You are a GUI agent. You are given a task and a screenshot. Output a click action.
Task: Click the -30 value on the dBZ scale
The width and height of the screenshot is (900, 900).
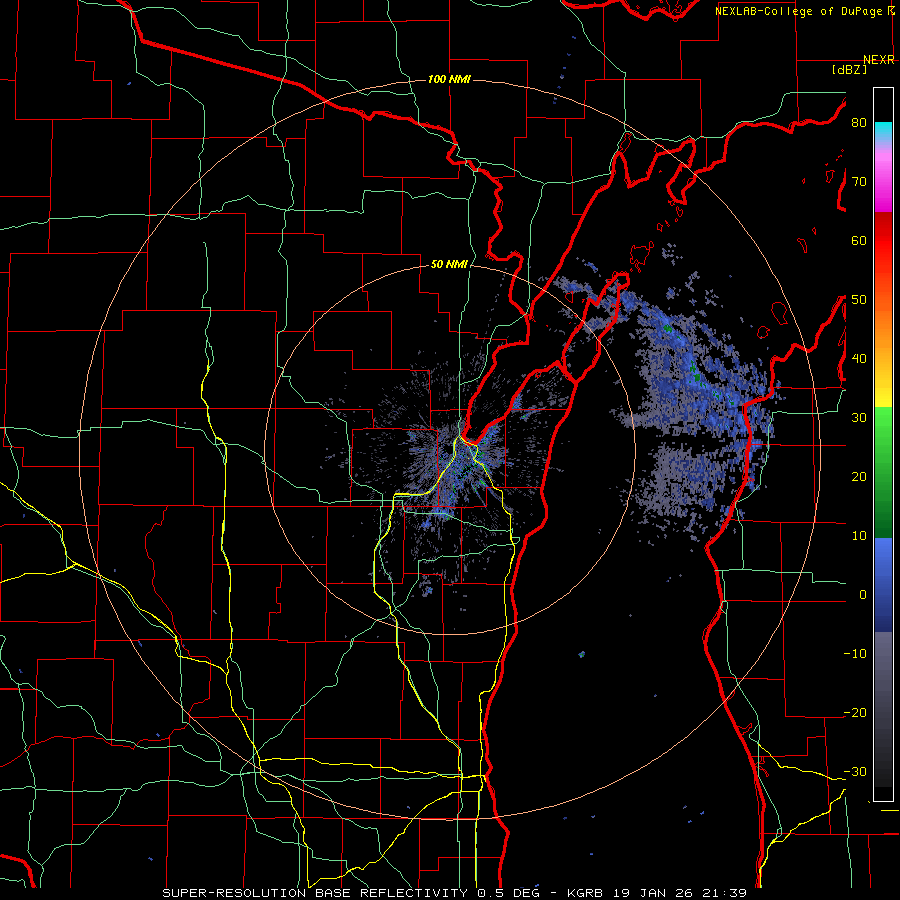[855, 771]
